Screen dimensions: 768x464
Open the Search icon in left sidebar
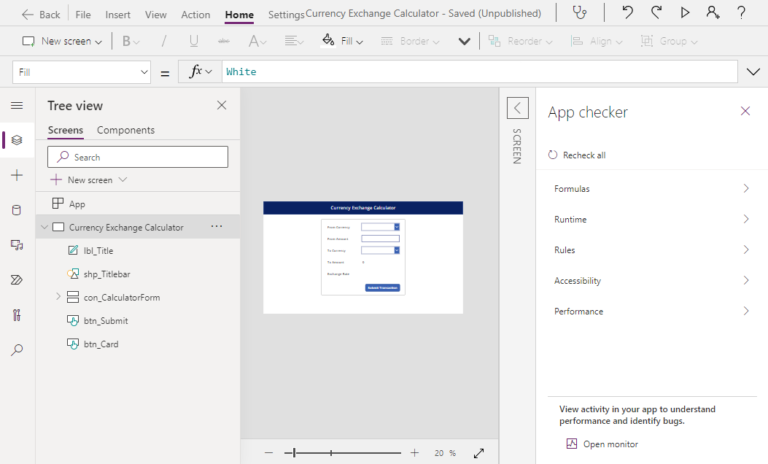point(16,350)
